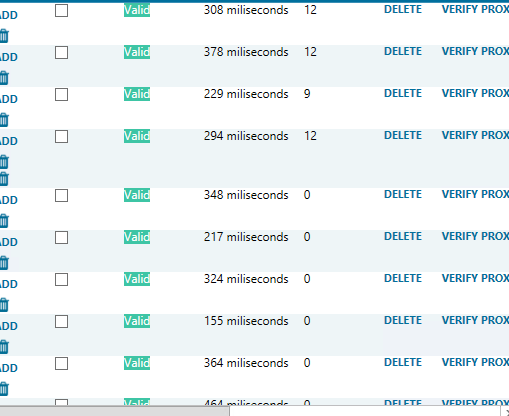
Task: Tick checkbox in 229 milliseconds row
Action: point(61,94)
